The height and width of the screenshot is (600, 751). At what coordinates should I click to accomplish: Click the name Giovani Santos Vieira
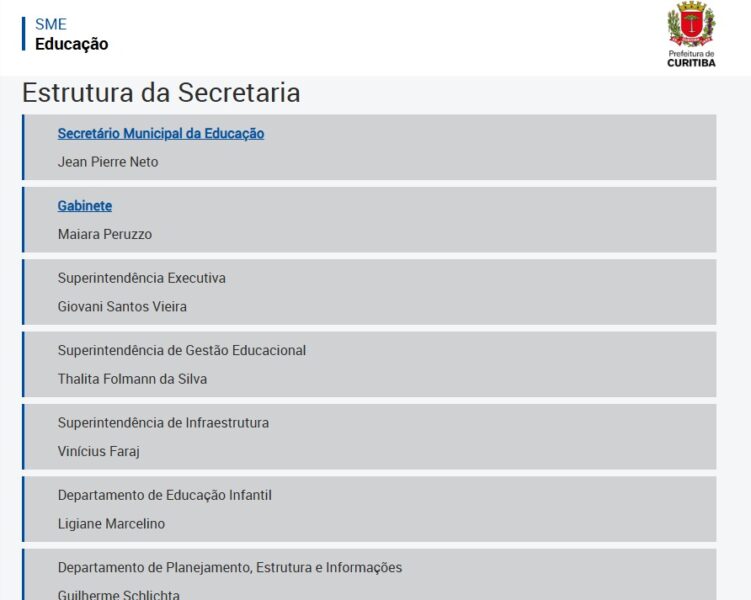tap(122, 307)
